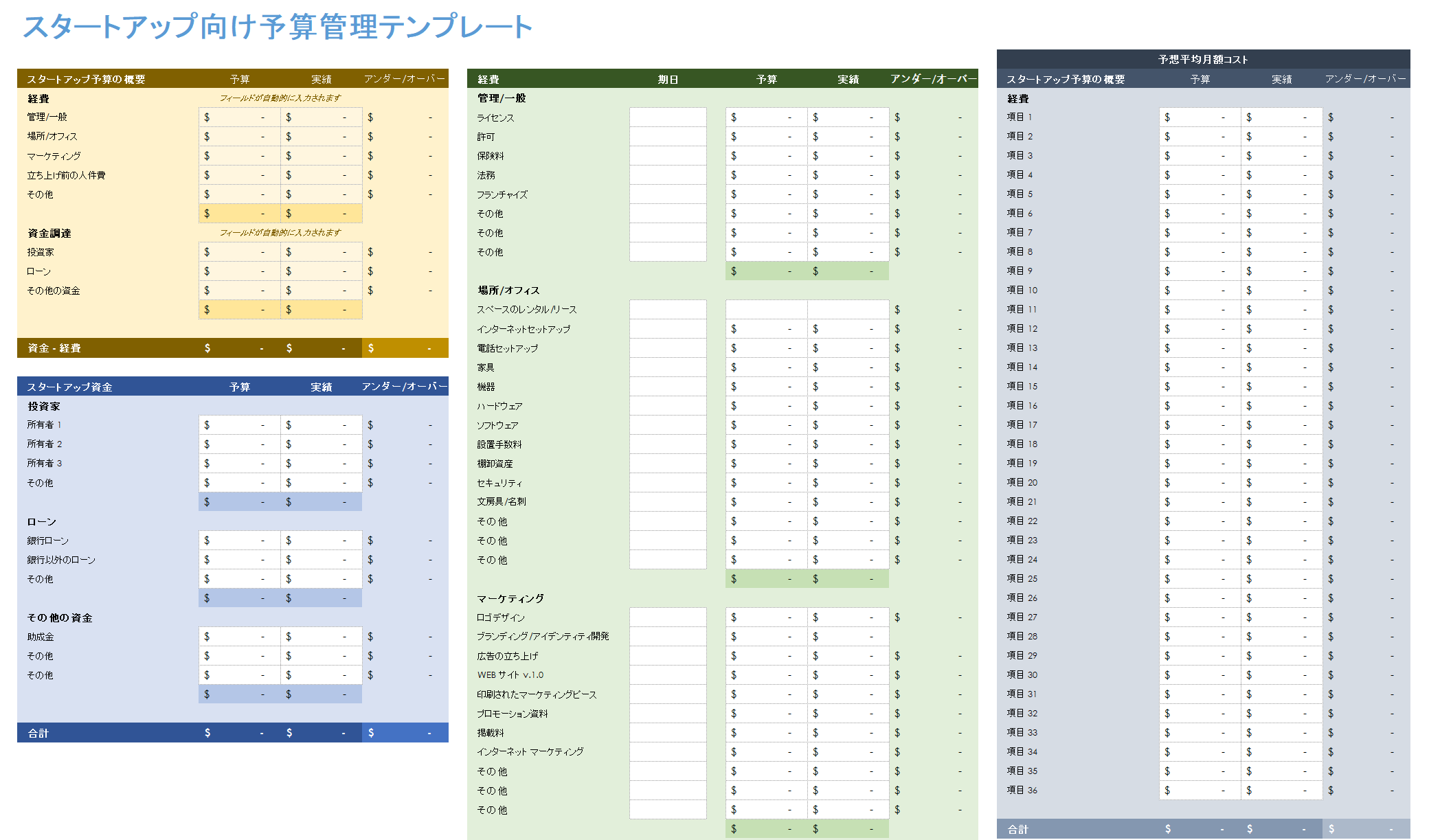Click the 期日 column header
The image size is (1429, 840).
pos(668,80)
